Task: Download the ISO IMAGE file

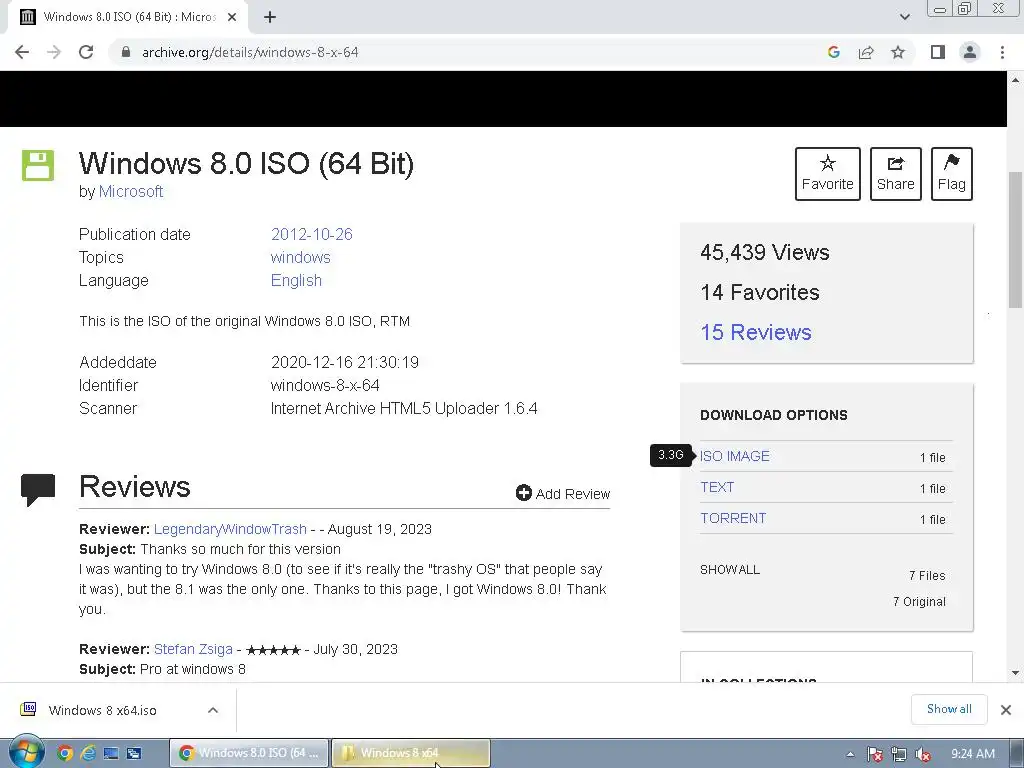Action: [735, 456]
